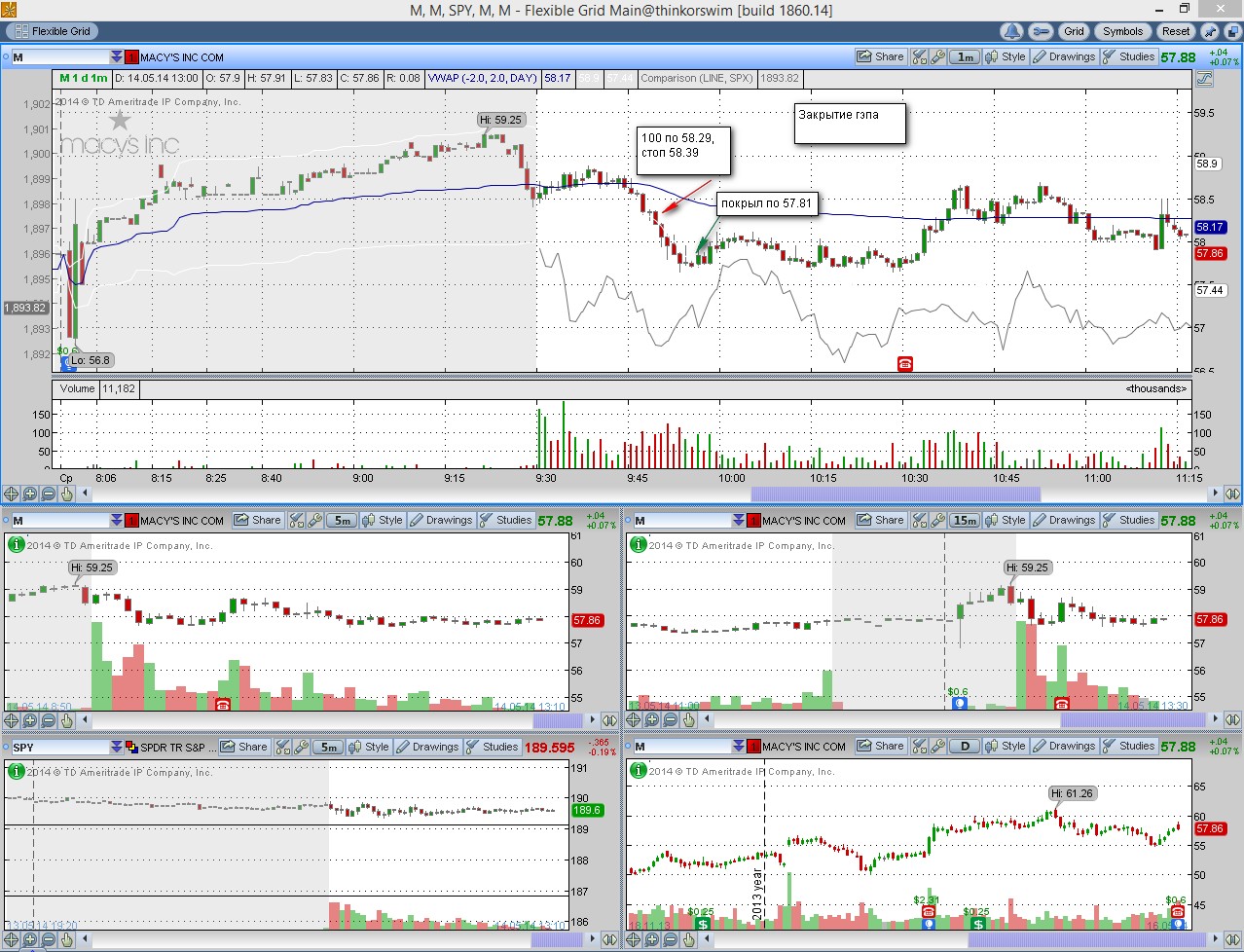This screenshot has height=952, width=1244.
Task: Click Share in main 1m chart
Action: [x=881, y=56]
